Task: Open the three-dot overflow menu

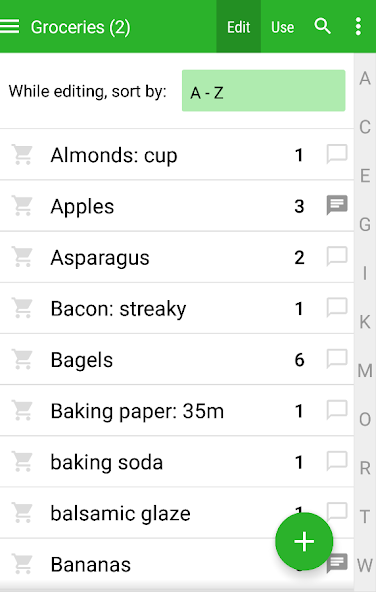Action: (358, 26)
